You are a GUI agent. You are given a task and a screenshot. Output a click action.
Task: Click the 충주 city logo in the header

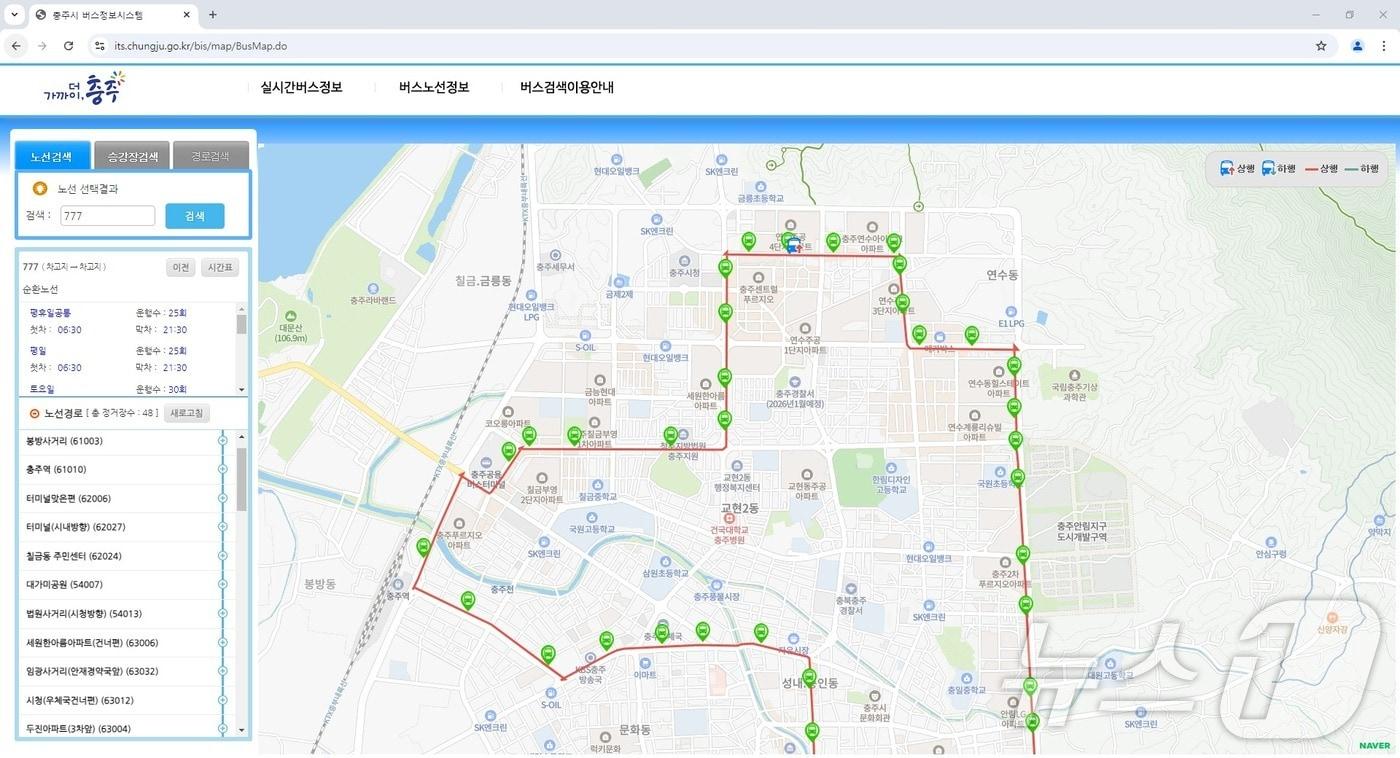85,88
